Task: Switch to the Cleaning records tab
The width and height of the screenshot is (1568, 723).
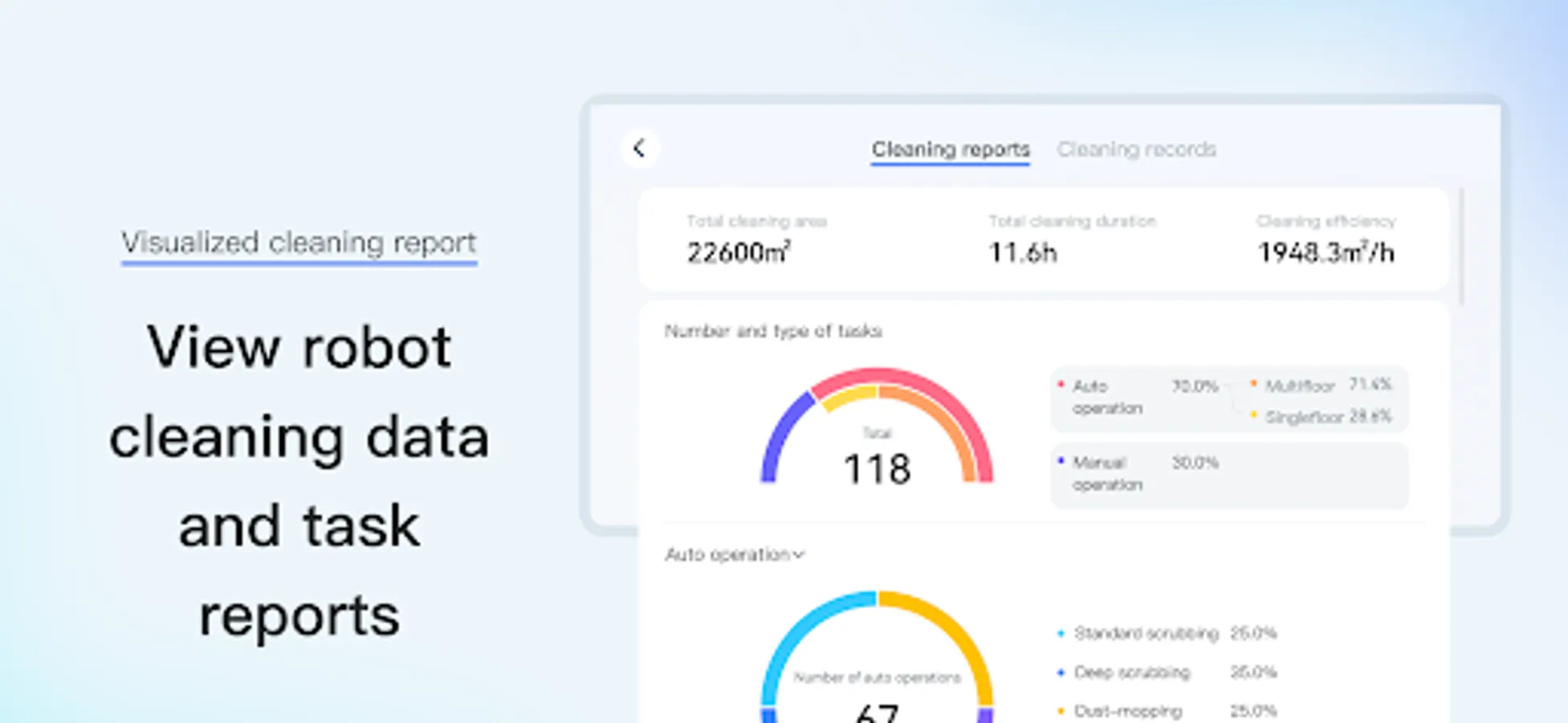Action: pos(1137,149)
